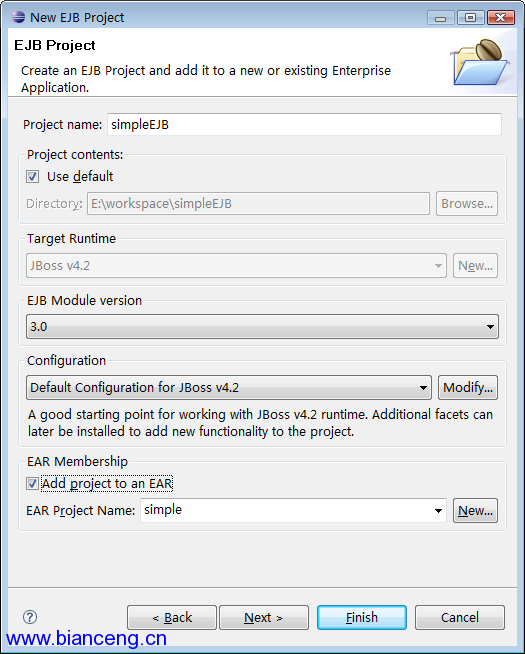Click the Eclipse icon in title bar

pos(18,17)
